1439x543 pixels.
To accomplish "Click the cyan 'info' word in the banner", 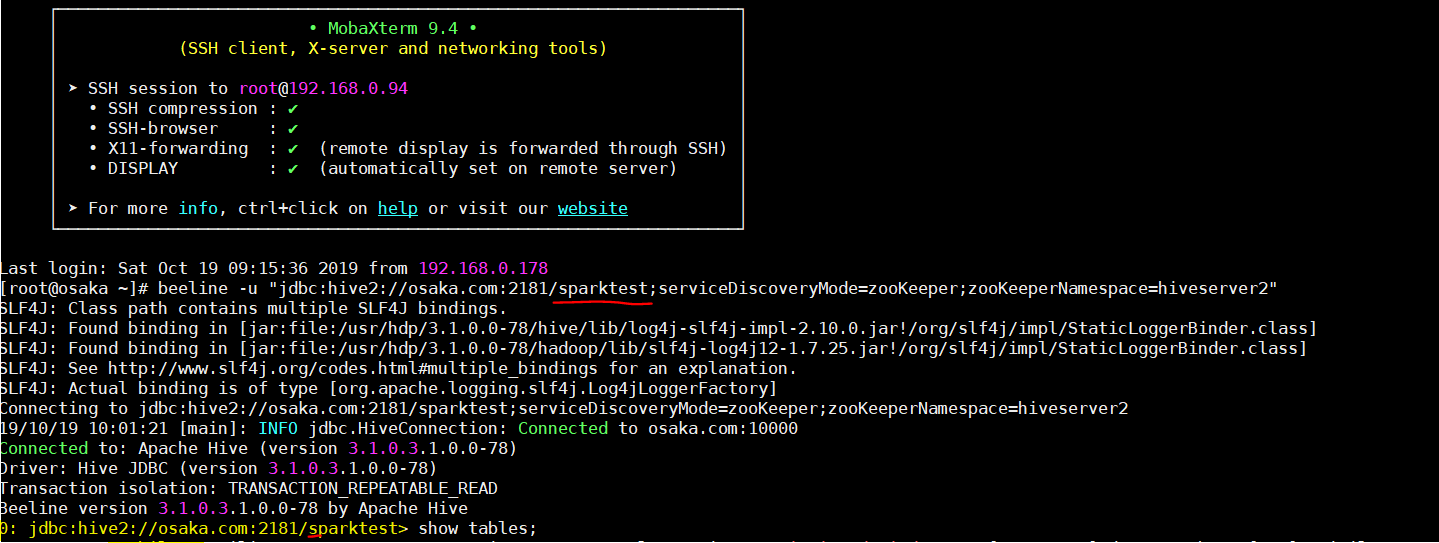I will pyautogui.click(x=198, y=209).
